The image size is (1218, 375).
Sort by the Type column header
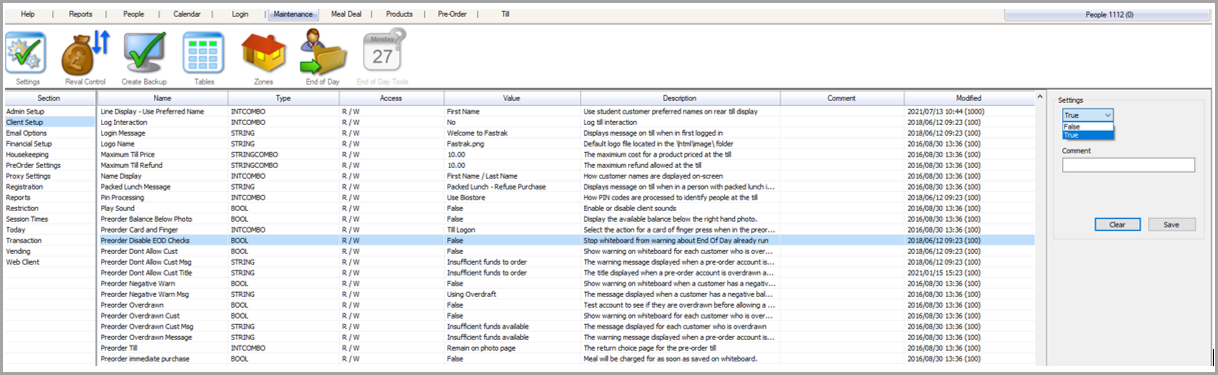(283, 98)
